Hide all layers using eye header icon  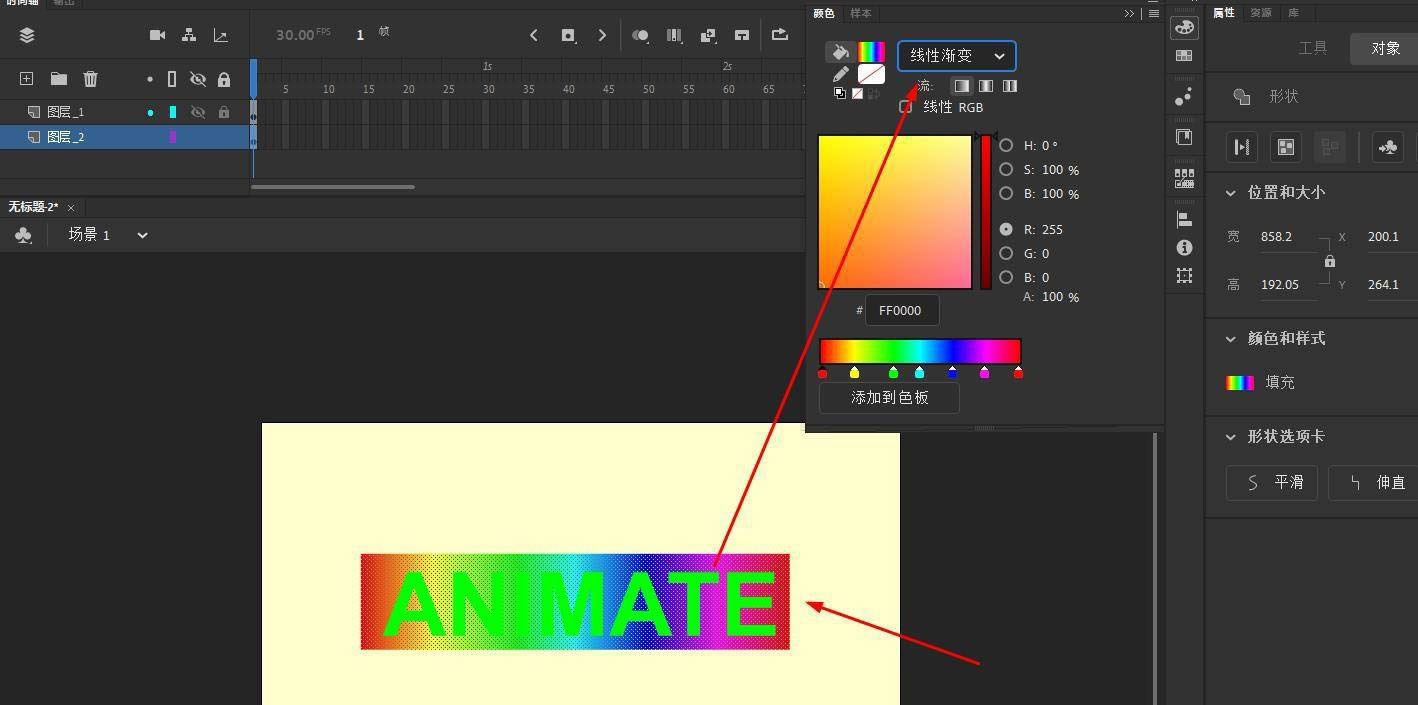click(198, 79)
